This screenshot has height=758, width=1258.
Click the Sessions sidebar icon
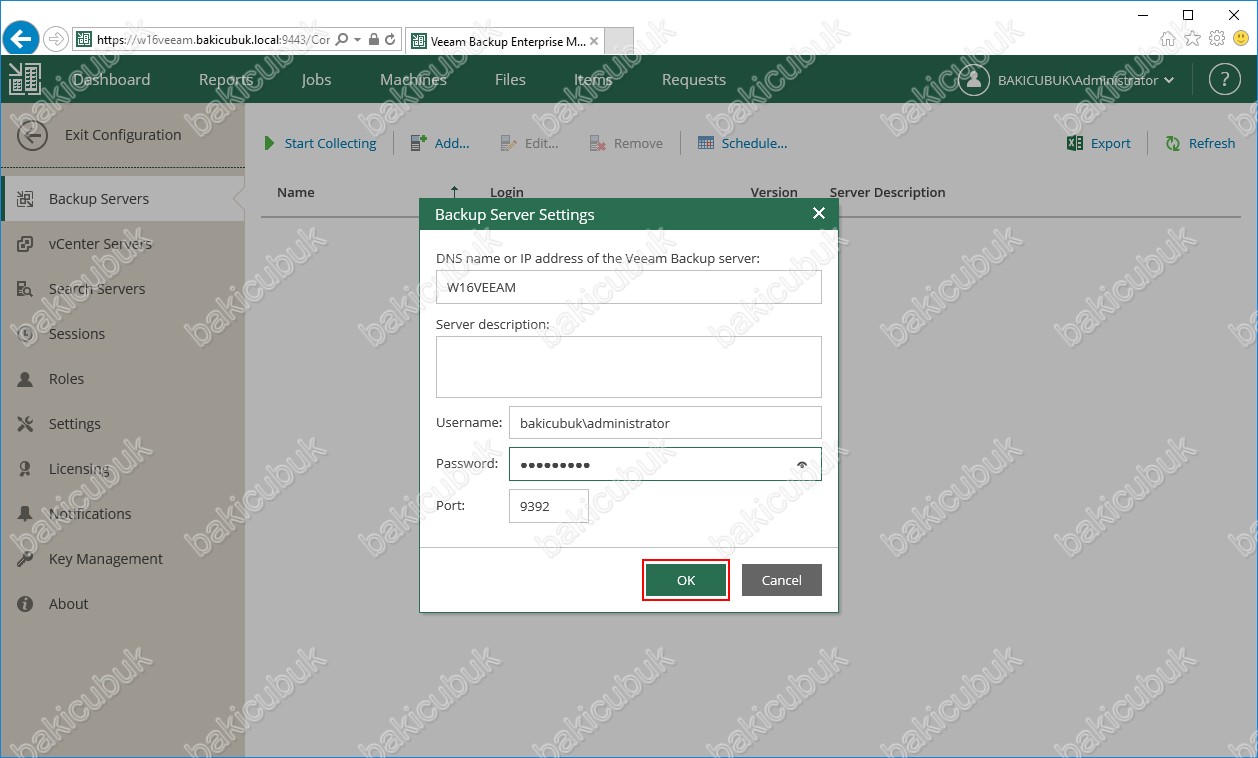26,334
